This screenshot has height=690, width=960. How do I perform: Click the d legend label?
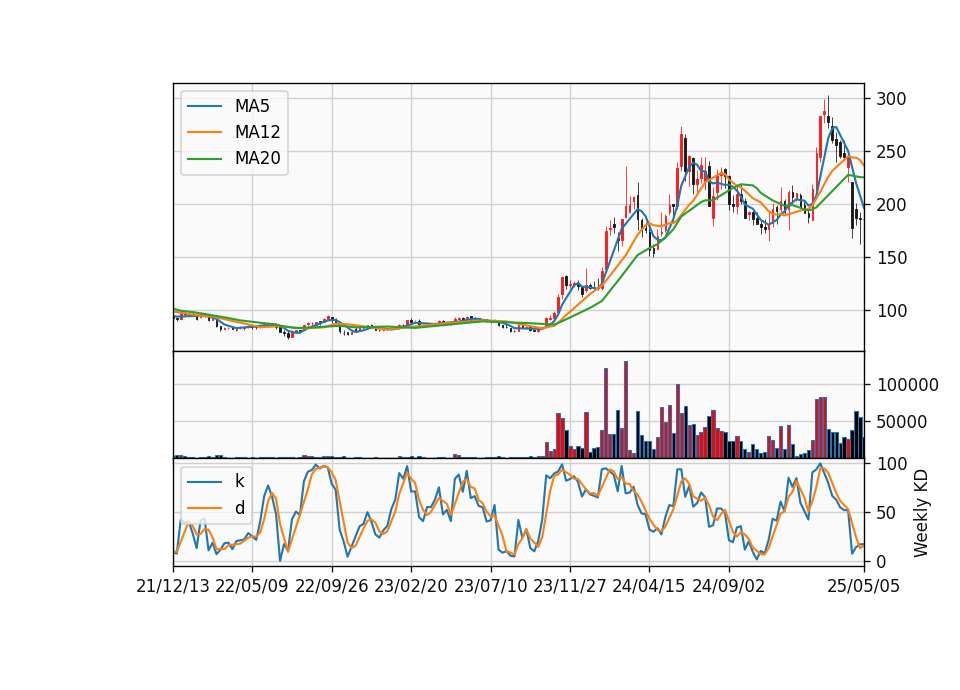(239, 508)
